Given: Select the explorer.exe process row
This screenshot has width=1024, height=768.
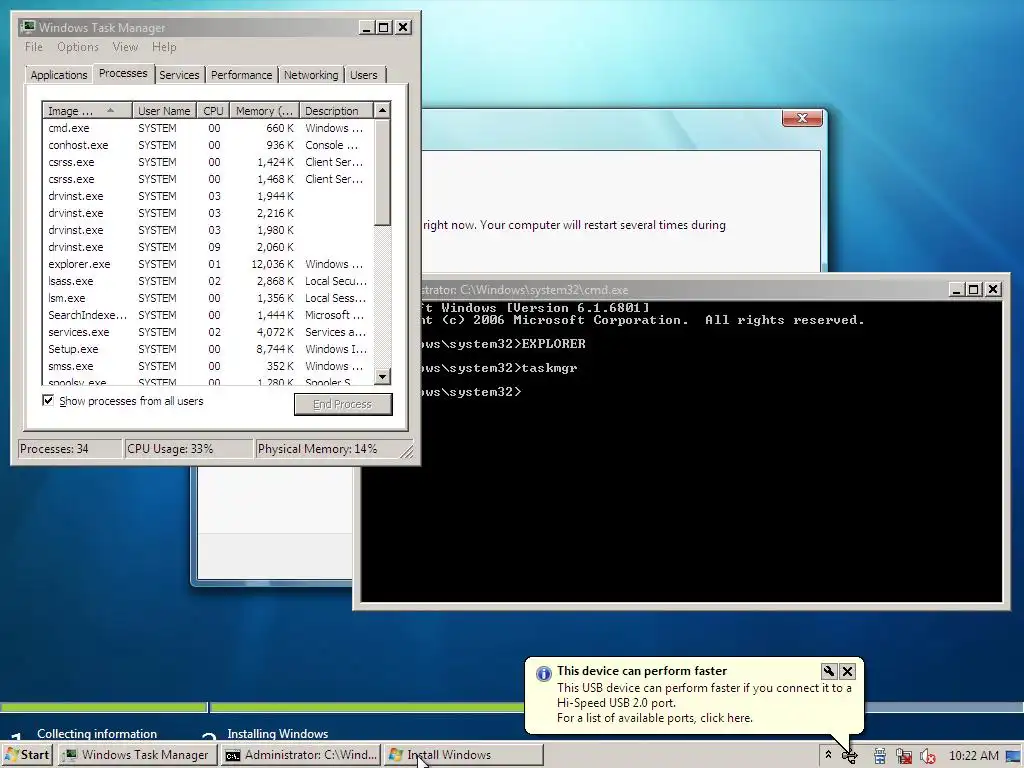Looking at the screenshot, I should tap(208, 264).
